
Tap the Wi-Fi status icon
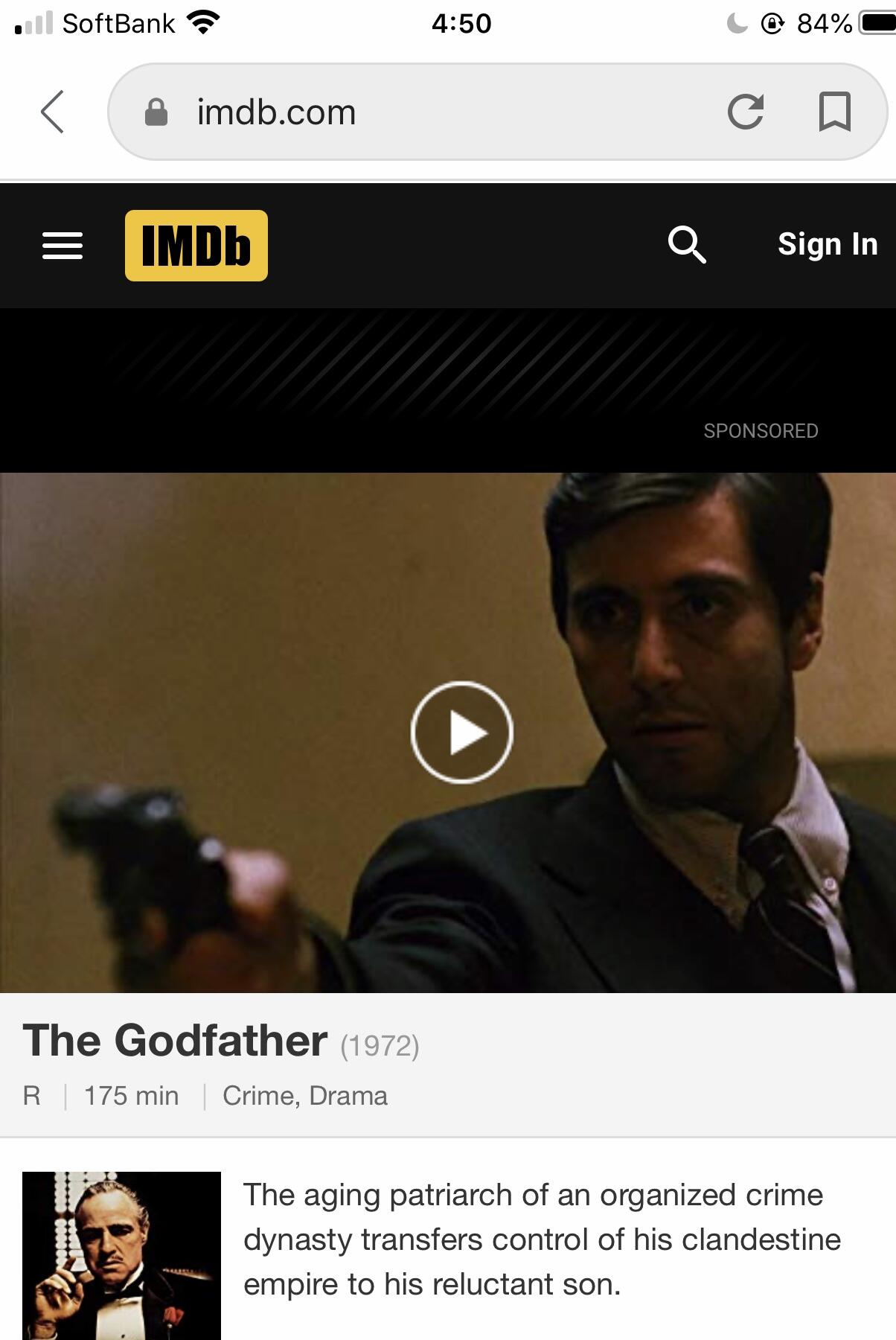[202, 23]
